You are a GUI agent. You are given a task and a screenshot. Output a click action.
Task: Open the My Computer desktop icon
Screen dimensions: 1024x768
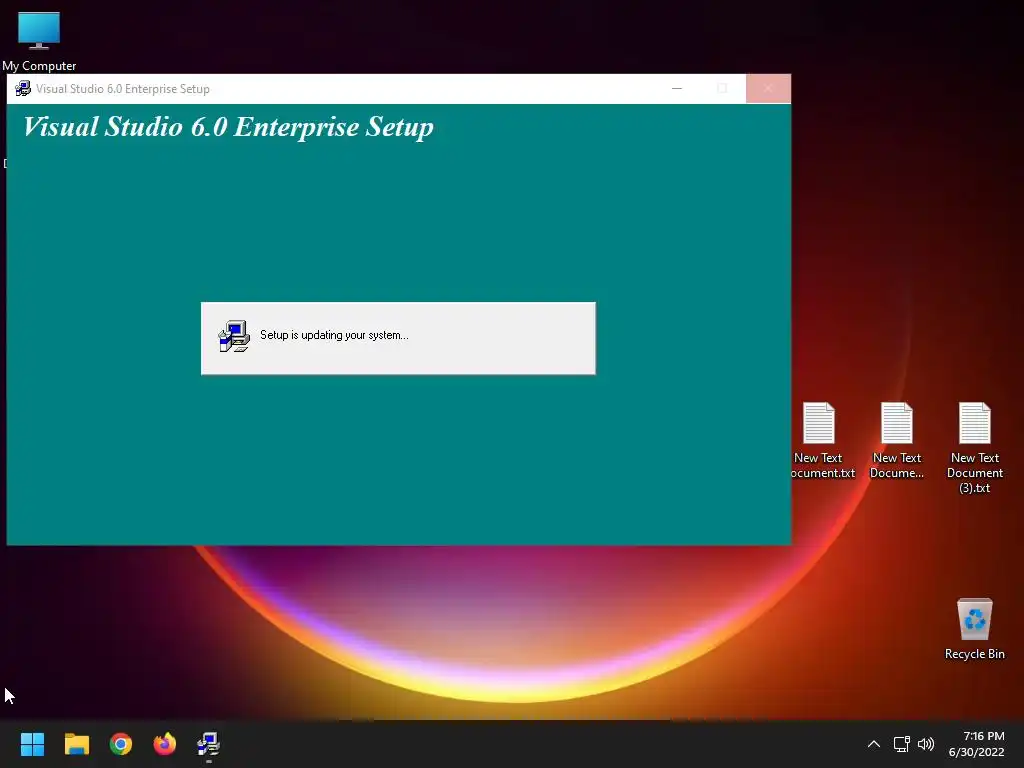[x=39, y=40]
